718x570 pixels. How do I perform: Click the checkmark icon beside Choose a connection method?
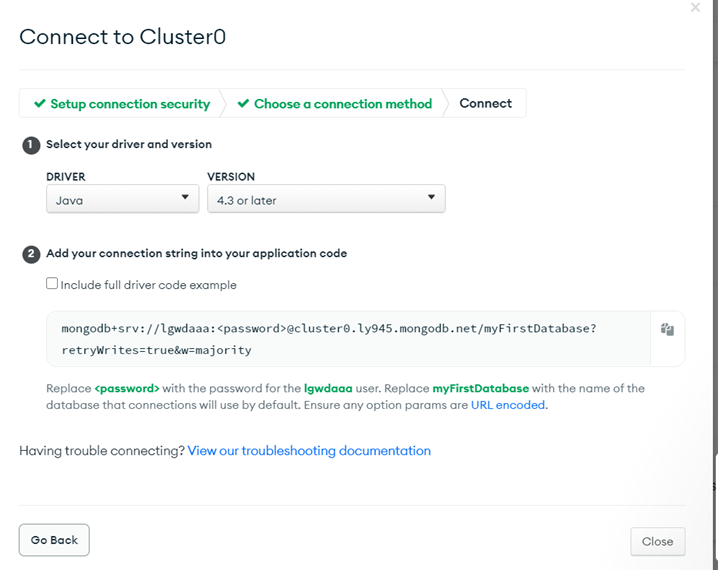(243, 103)
